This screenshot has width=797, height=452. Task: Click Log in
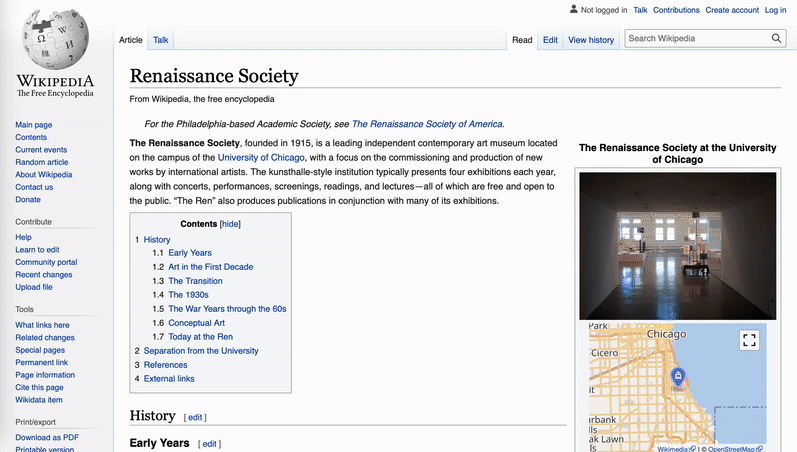pyautogui.click(x=775, y=10)
